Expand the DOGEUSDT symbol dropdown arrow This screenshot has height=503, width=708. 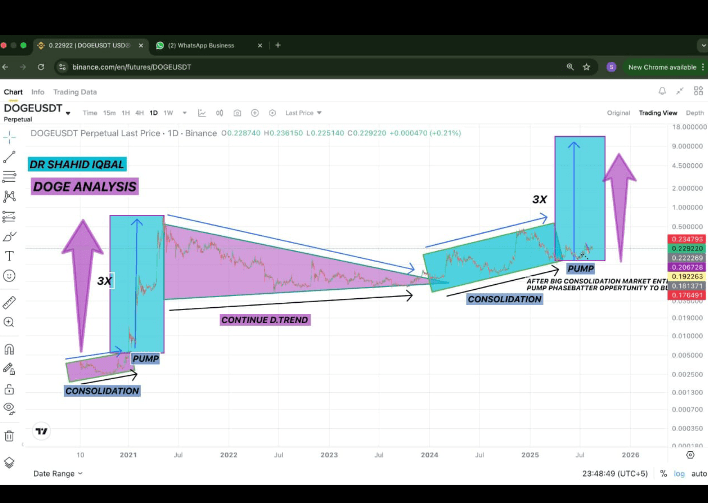coord(68,113)
